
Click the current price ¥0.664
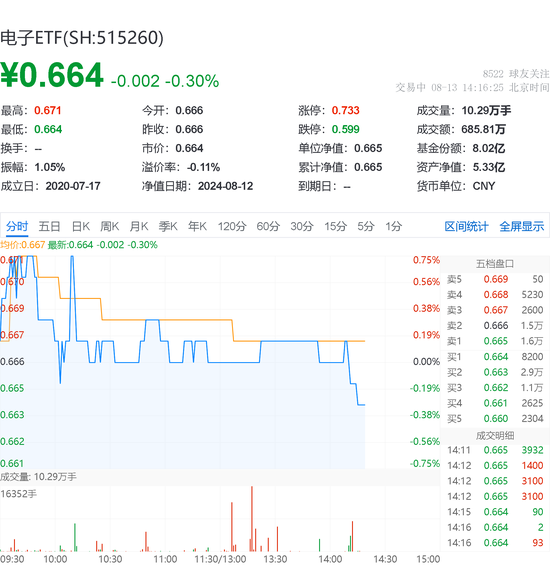point(52,75)
